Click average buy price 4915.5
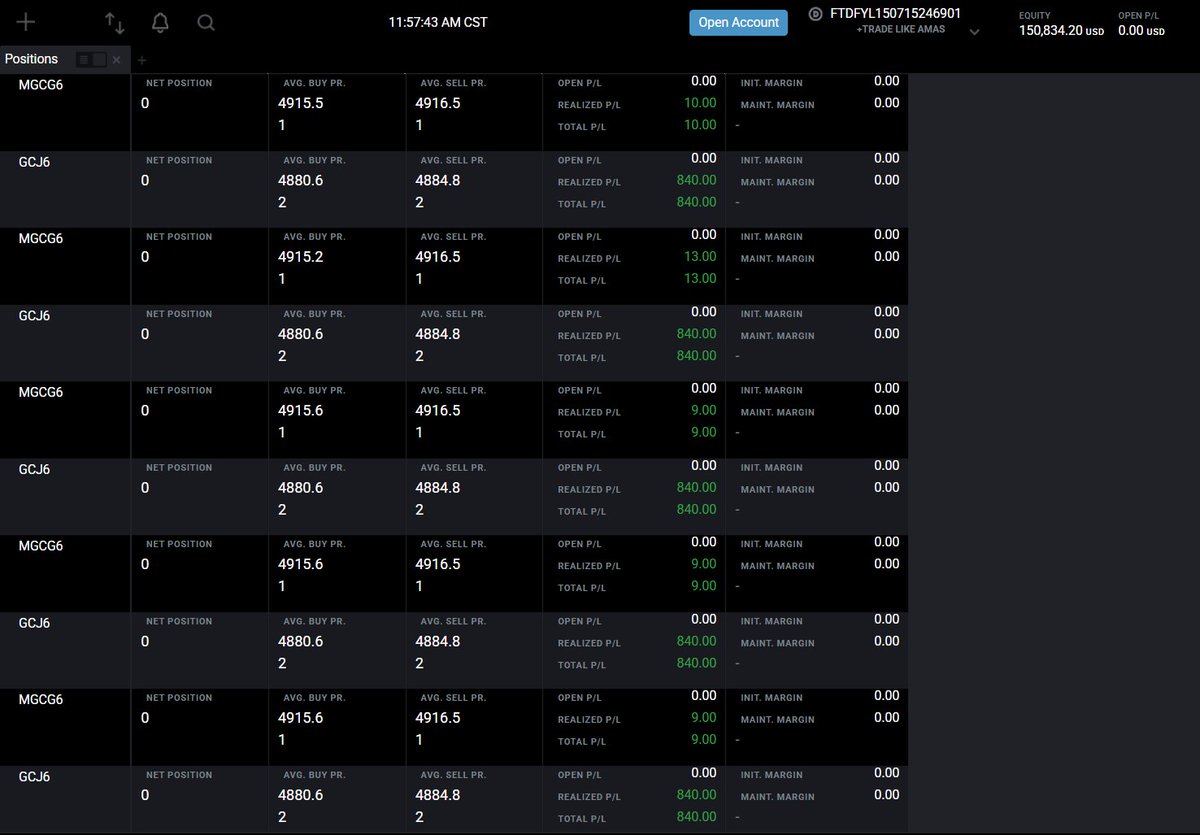 300,103
